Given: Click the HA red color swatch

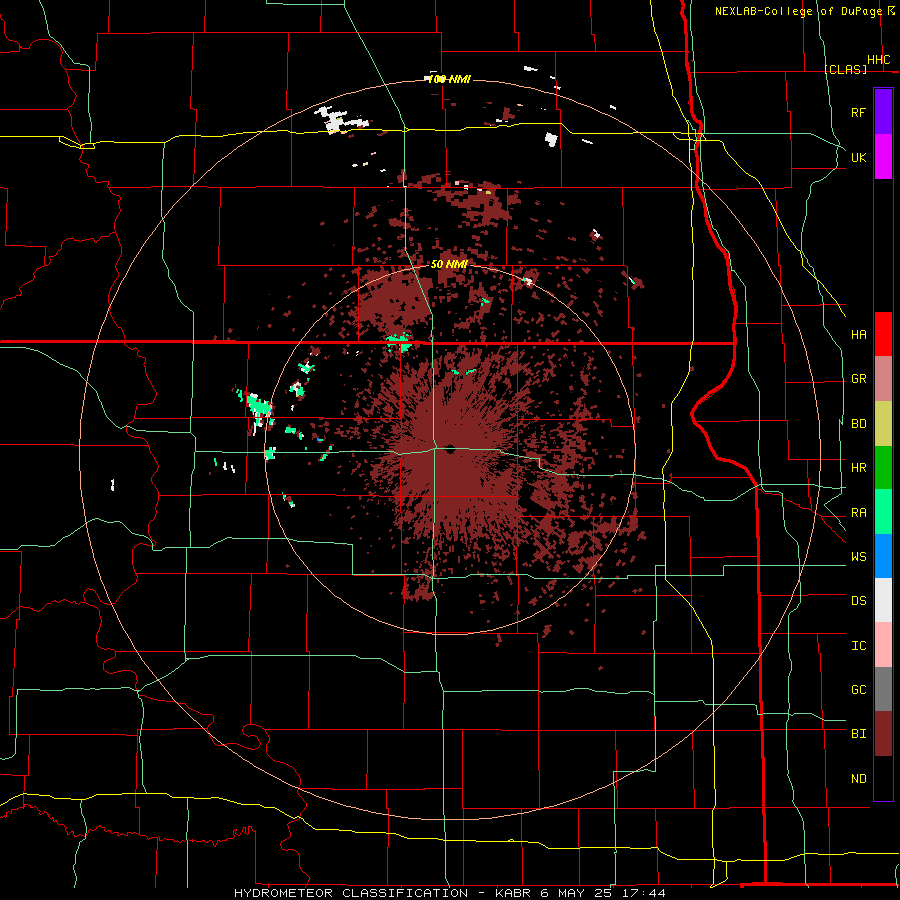Looking at the screenshot, I should [x=883, y=334].
